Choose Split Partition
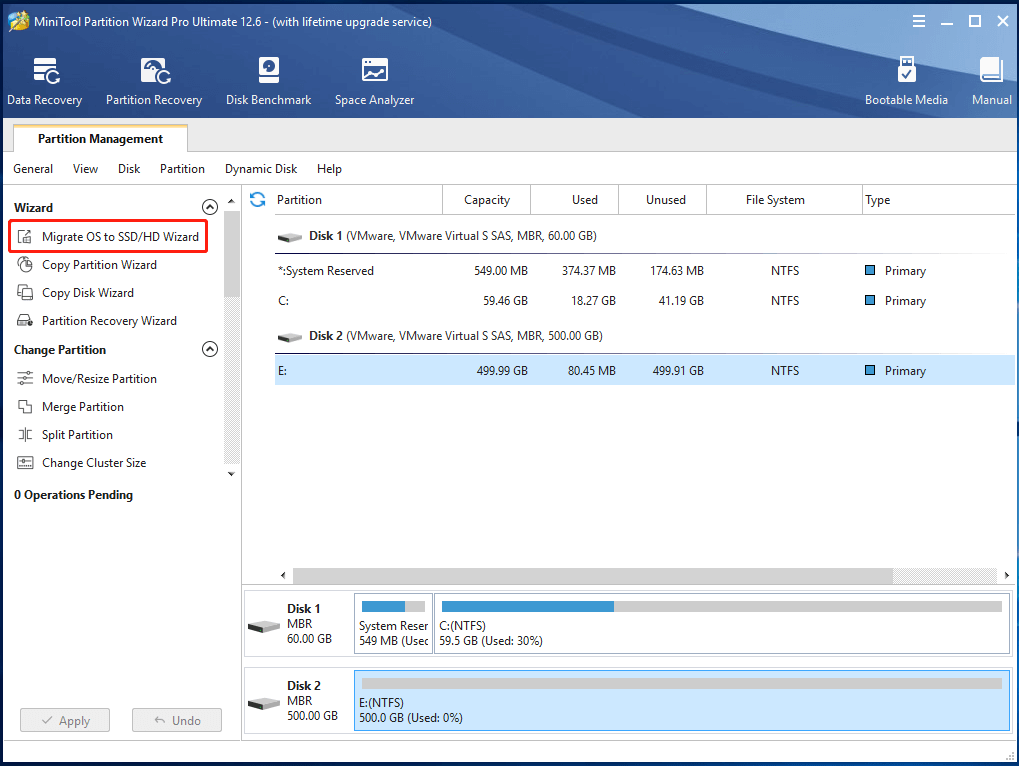Image resolution: width=1019 pixels, height=766 pixels. (77, 435)
